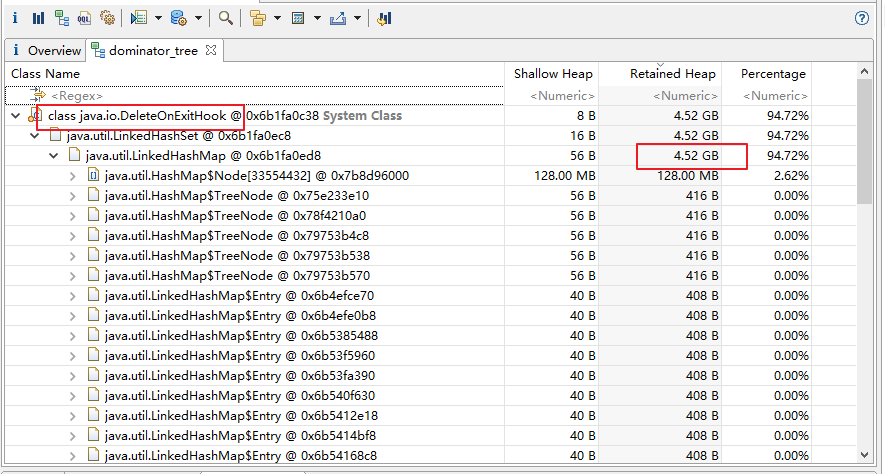Sort by Percentage column header
Viewport: 885px width, 474px height.
click(x=767, y=73)
